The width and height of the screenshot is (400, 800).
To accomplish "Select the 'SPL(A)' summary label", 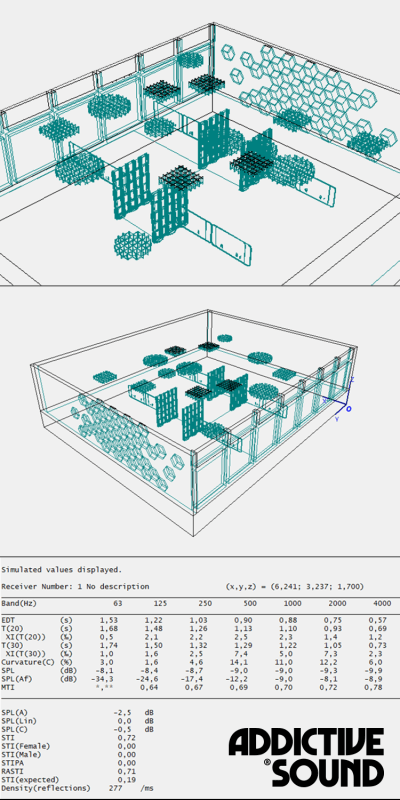I will (x=14, y=712).
